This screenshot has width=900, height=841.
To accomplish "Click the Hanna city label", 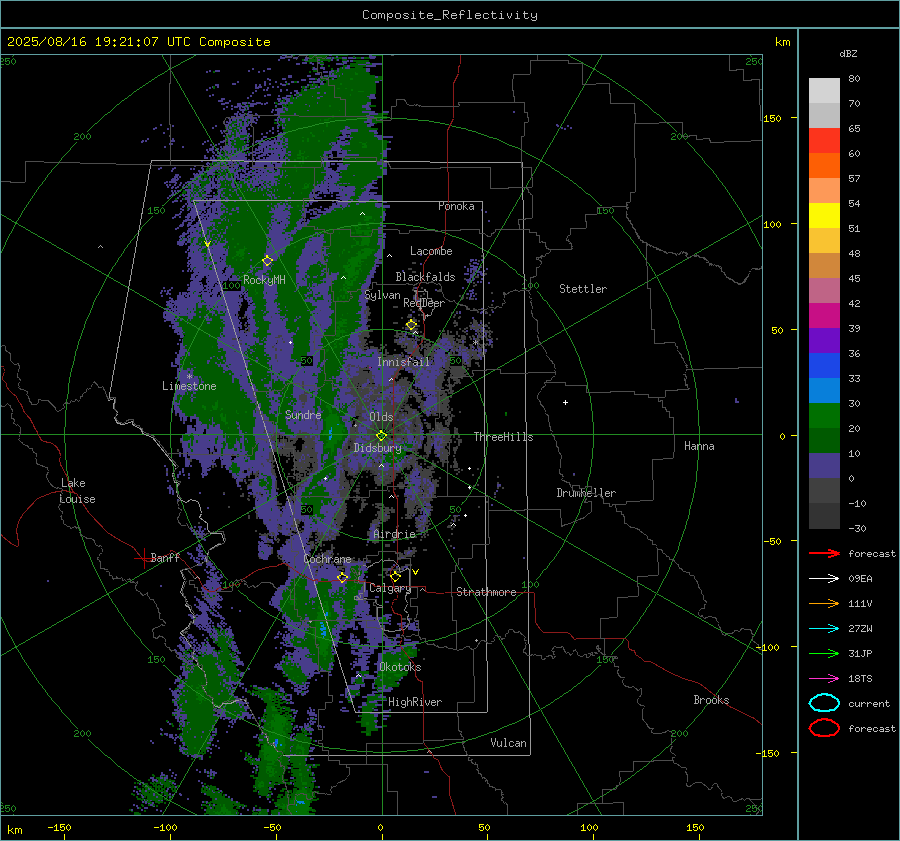I will click(699, 446).
